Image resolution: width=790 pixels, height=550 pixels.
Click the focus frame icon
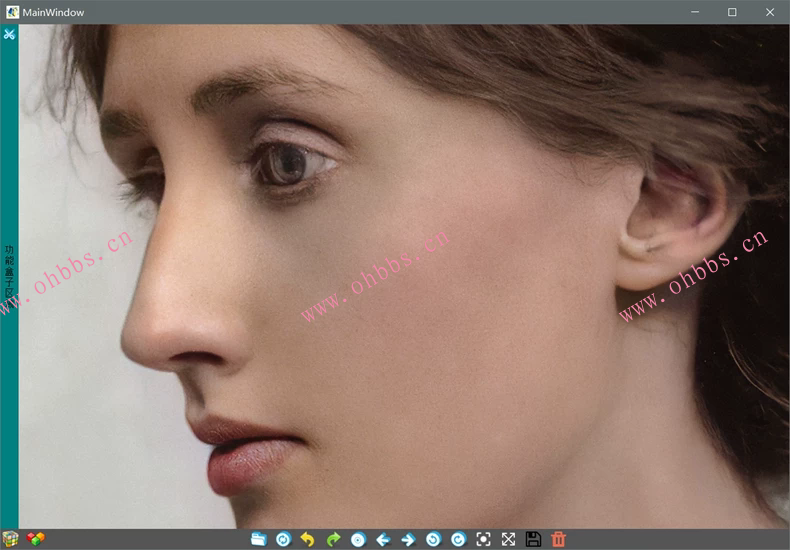pos(483,539)
